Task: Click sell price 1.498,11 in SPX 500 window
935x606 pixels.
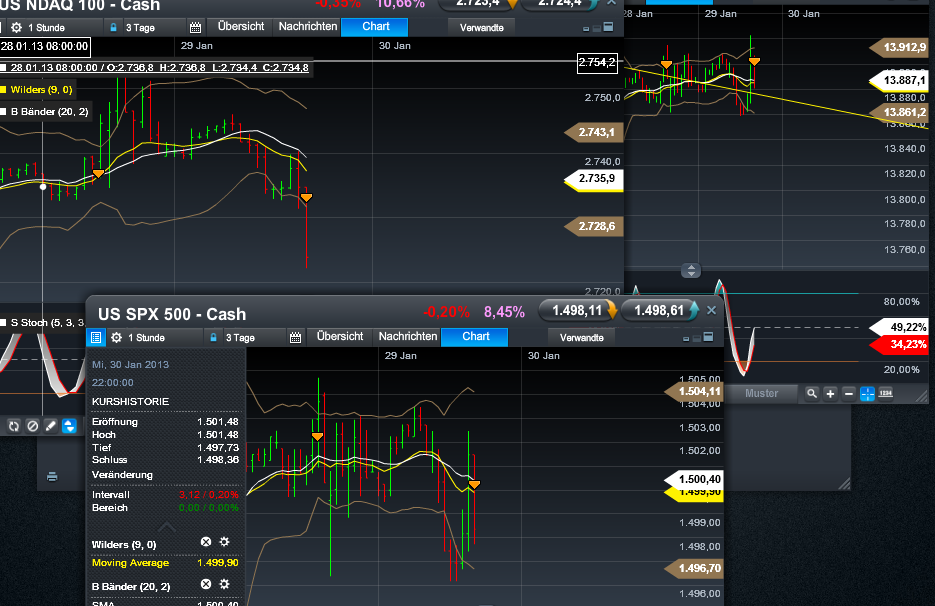Action: (x=578, y=310)
